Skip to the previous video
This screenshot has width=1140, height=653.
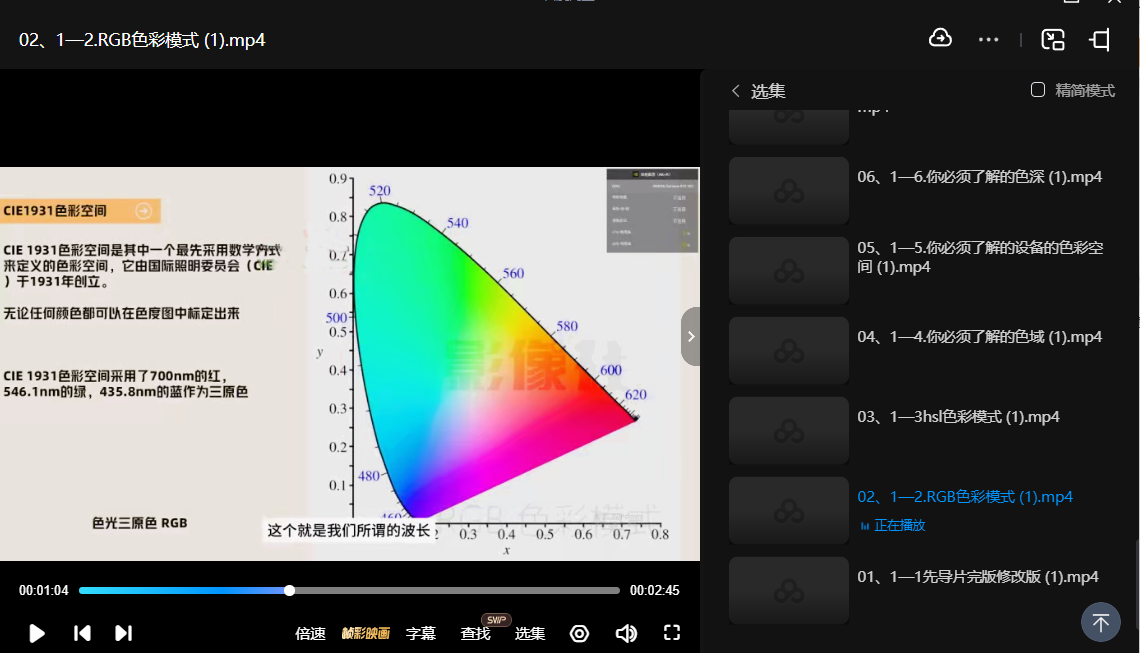pyautogui.click(x=83, y=633)
